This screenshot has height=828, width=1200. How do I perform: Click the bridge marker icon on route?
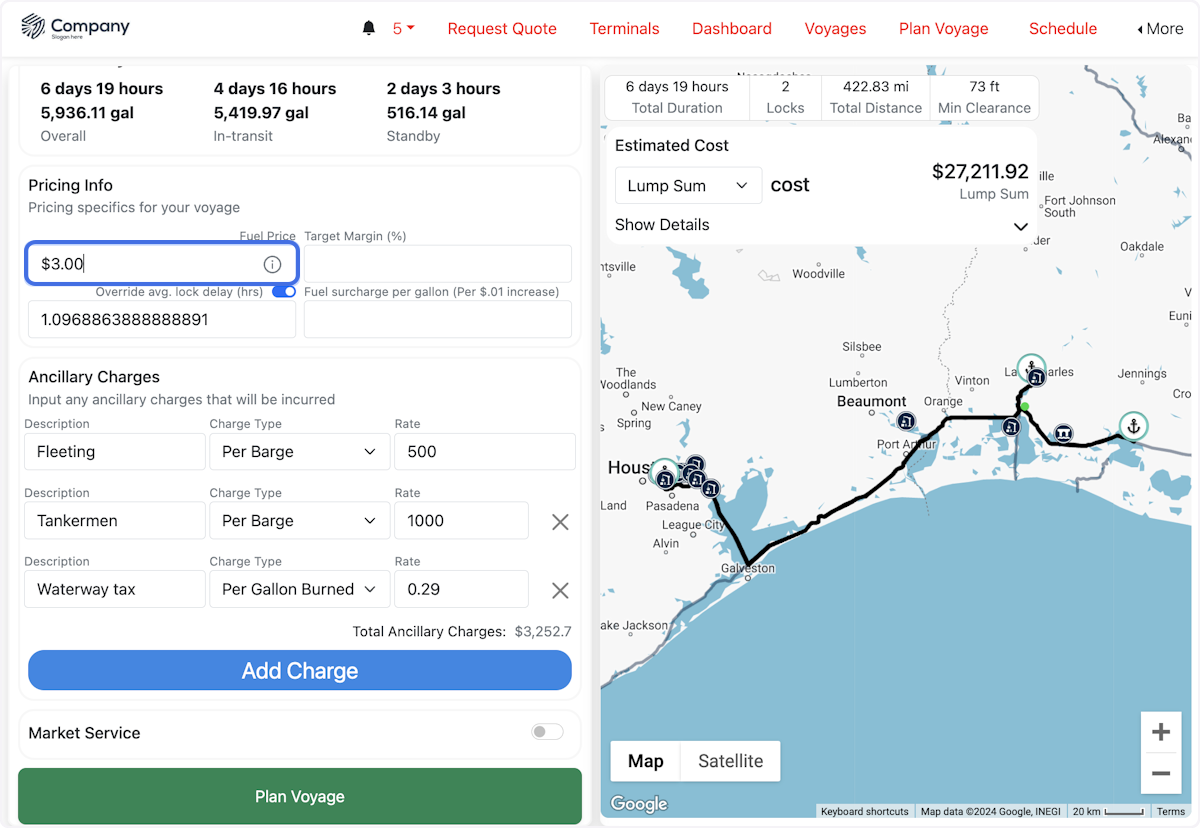(1064, 432)
